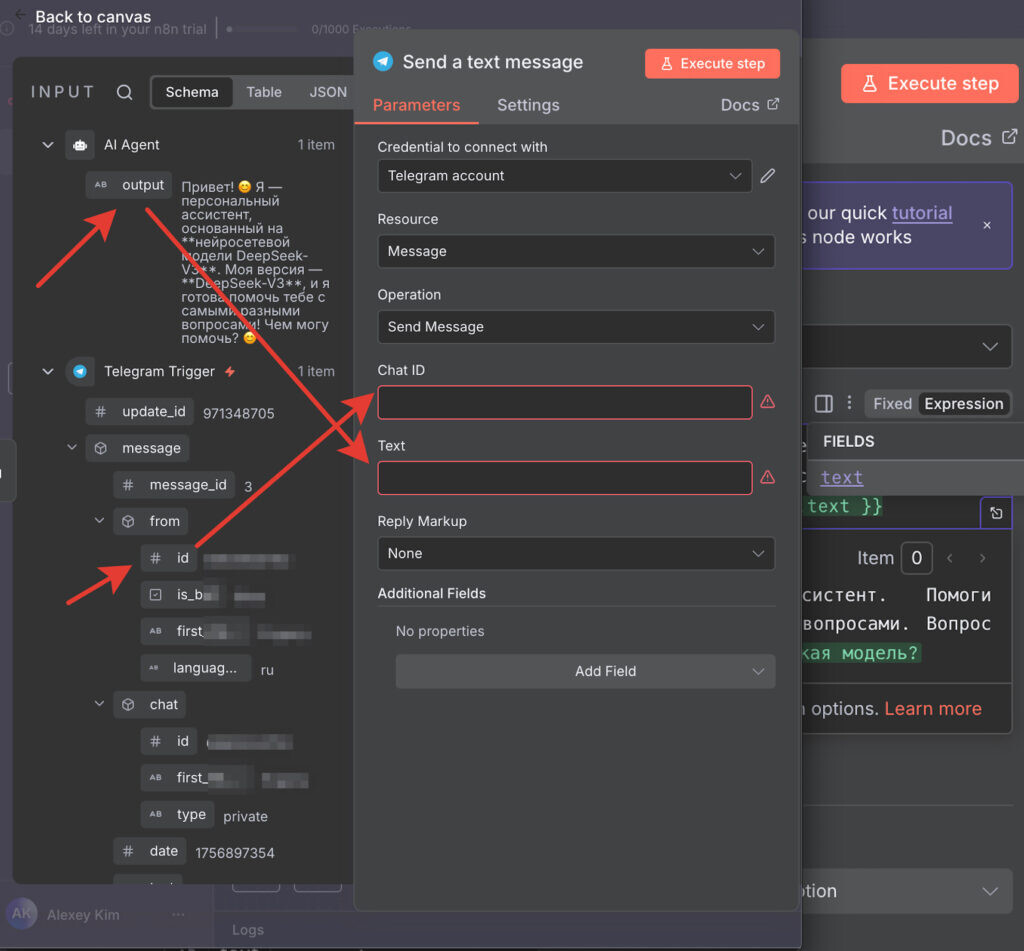Screen dimensions: 1024x951
Task: Collapse the Telegram Trigger tree section
Action: pyautogui.click(x=47, y=372)
